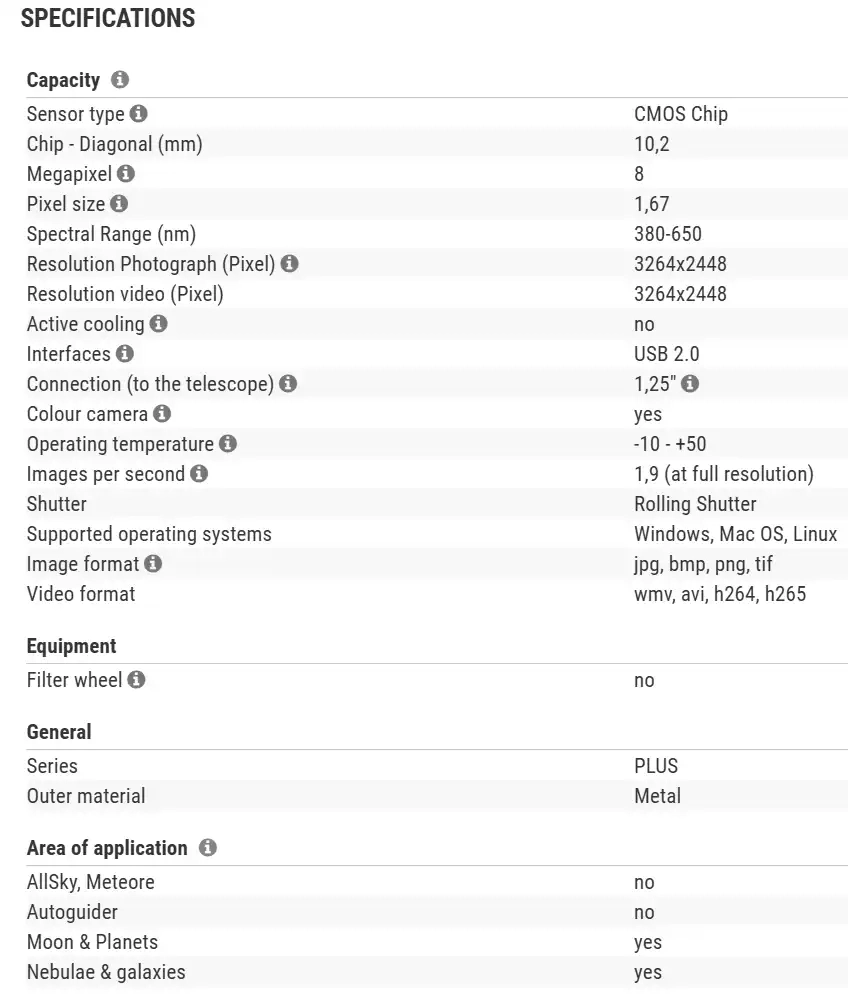Screen dimensions: 848x994
Task: Open the Colour camera info icon
Action: [162, 414]
